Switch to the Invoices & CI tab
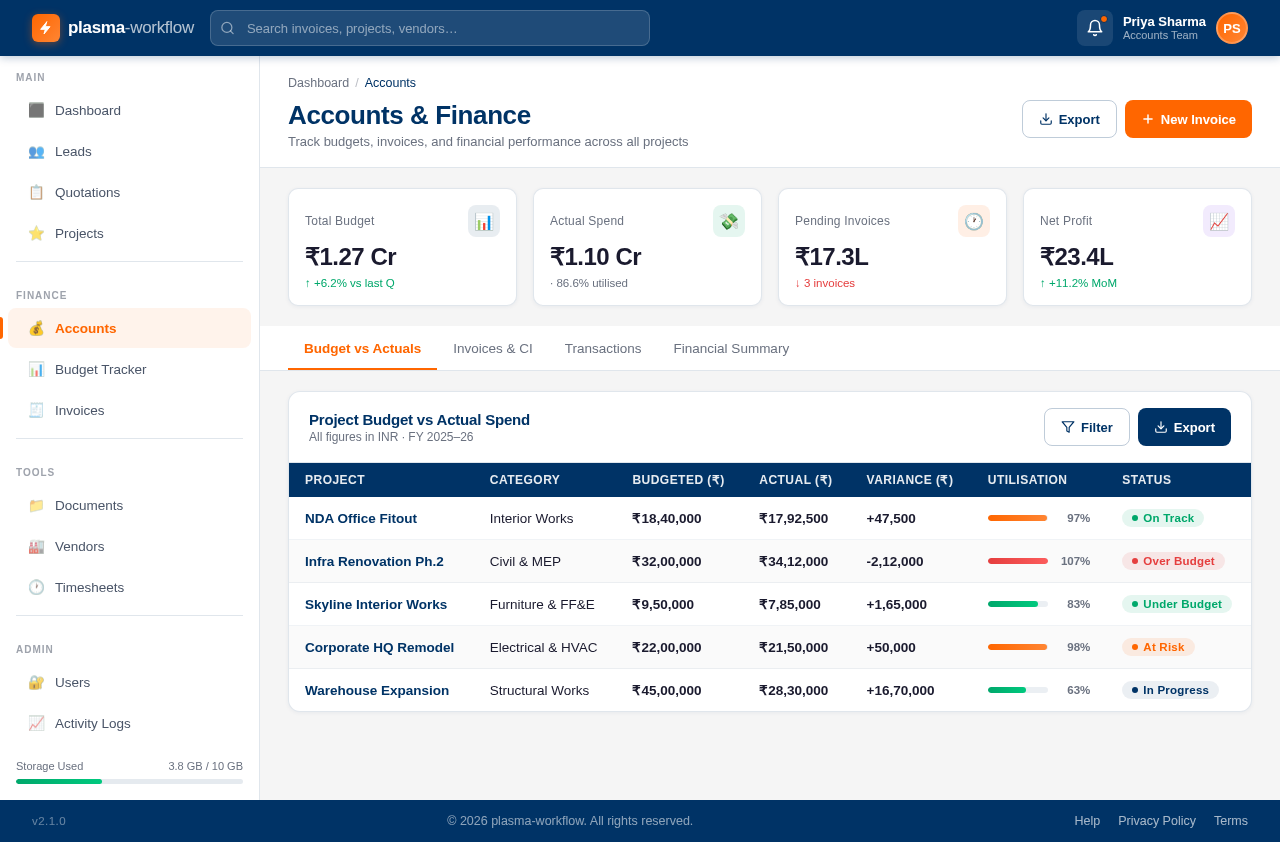The image size is (1280, 842). pos(493,348)
